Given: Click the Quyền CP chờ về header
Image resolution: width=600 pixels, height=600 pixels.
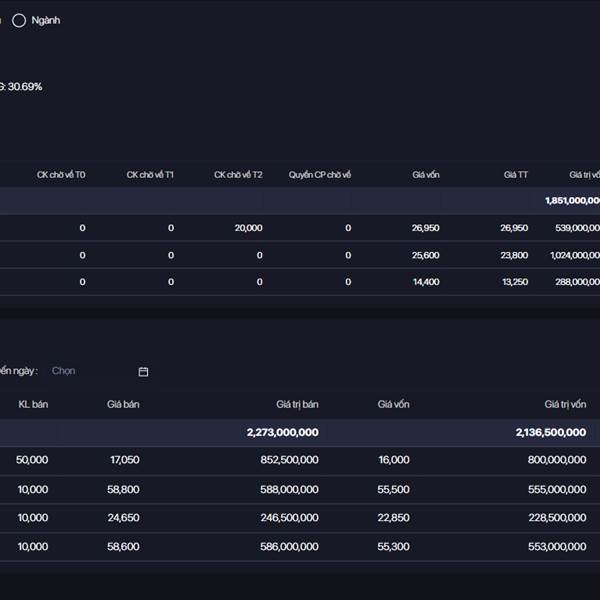Looking at the screenshot, I should [x=320, y=175].
